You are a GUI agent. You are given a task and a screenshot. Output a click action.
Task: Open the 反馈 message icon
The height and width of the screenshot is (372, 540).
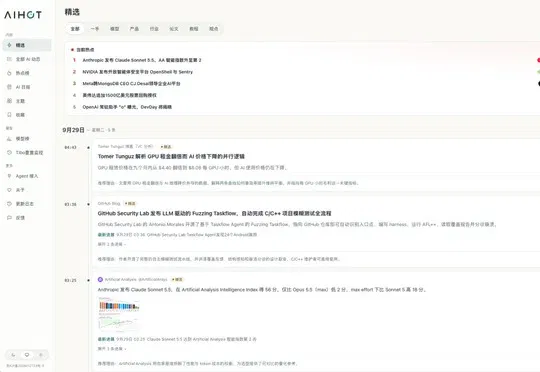click(9, 218)
